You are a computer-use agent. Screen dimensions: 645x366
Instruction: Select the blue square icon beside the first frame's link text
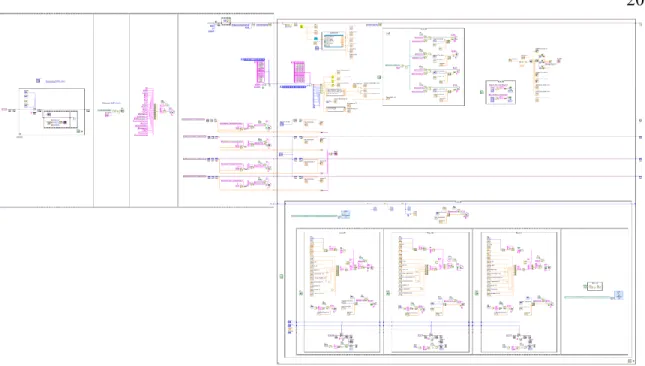click(38, 81)
